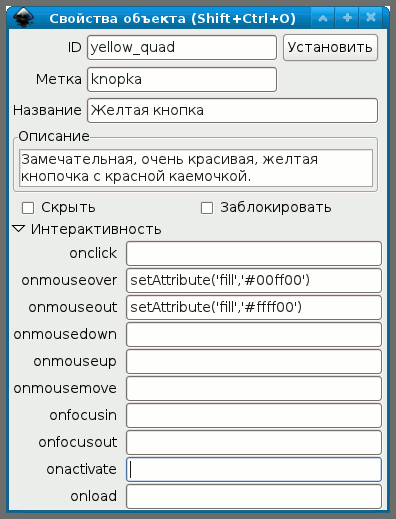Viewport: 396px width, 519px height.
Task: Click the Inkscape logo icon in title bar
Action: 24,18
